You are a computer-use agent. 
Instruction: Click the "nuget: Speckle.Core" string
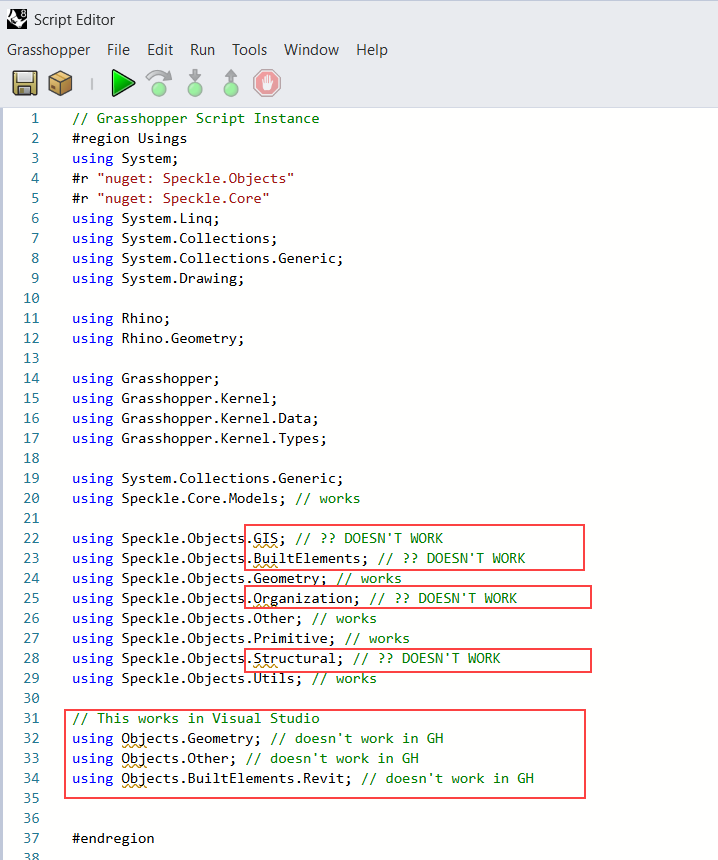click(183, 199)
